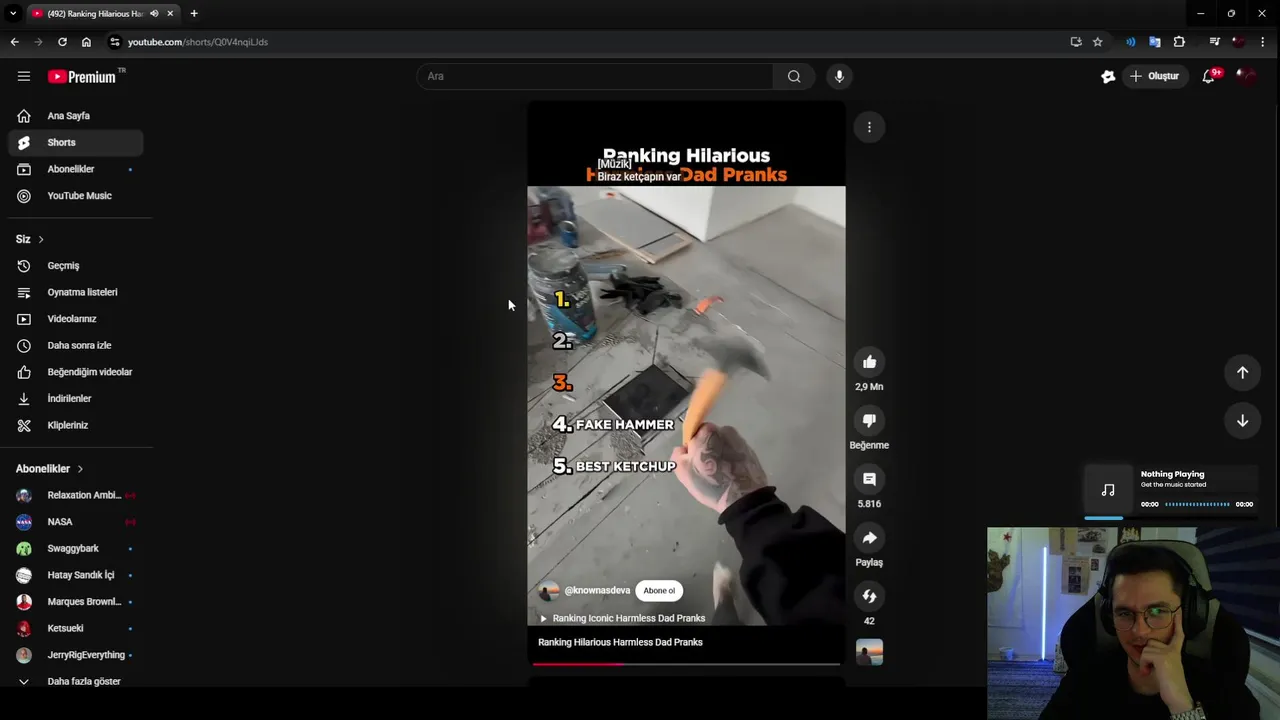
Task: Start voice search with microphone icon
Action: pyautogui.click(x=839, y=76)
